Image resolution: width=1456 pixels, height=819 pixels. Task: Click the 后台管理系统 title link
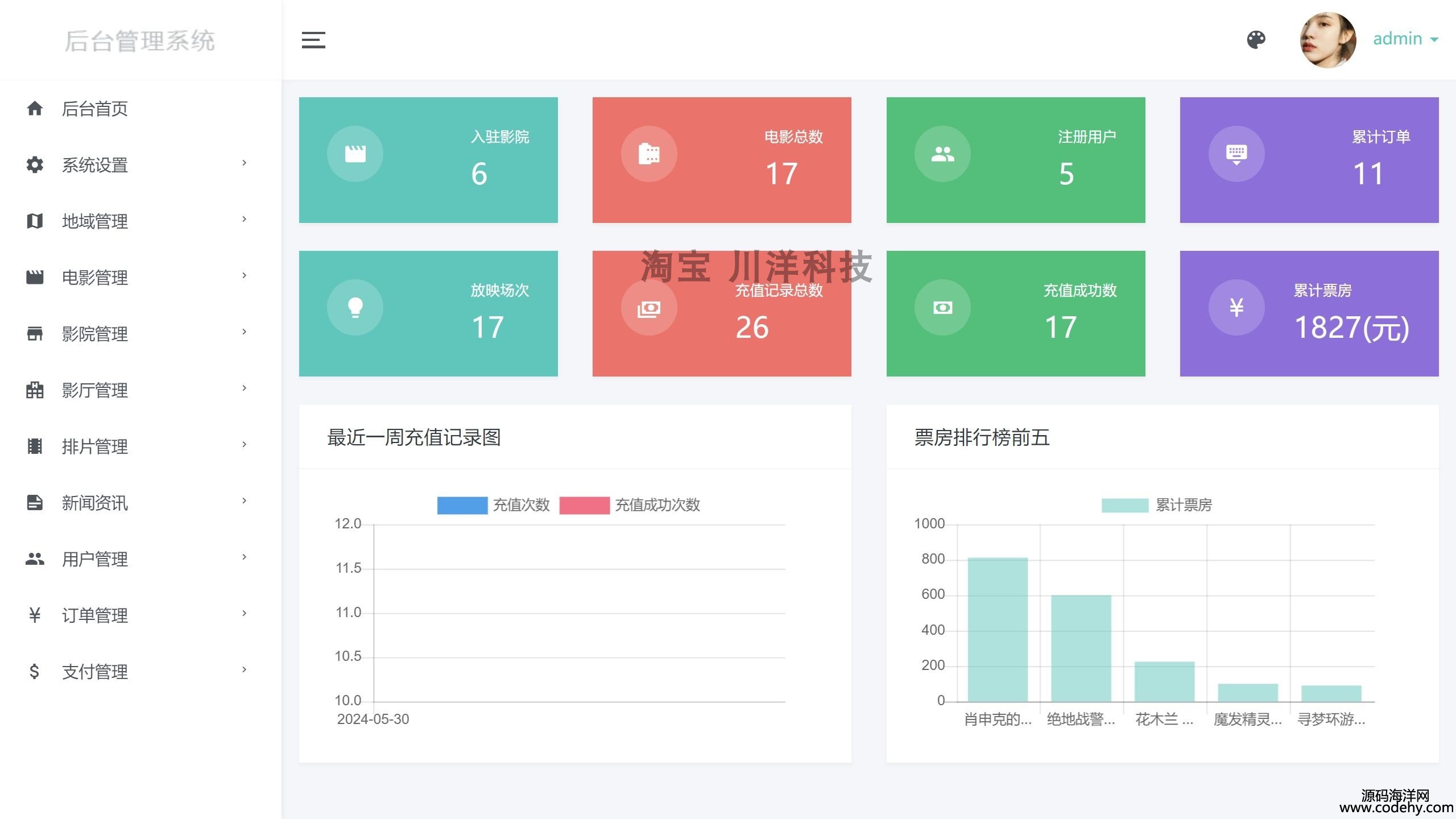(139, 41)
